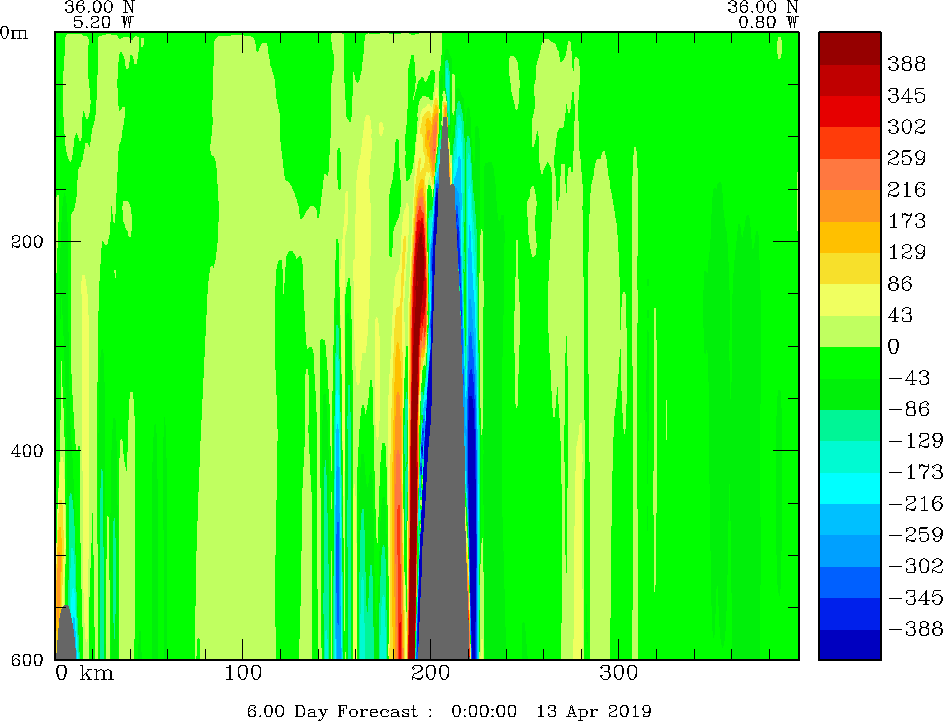This screenshot has height=721, width=943.
Task: Click the 0.80 W end longitude label
Action: [x=768, y=22]
